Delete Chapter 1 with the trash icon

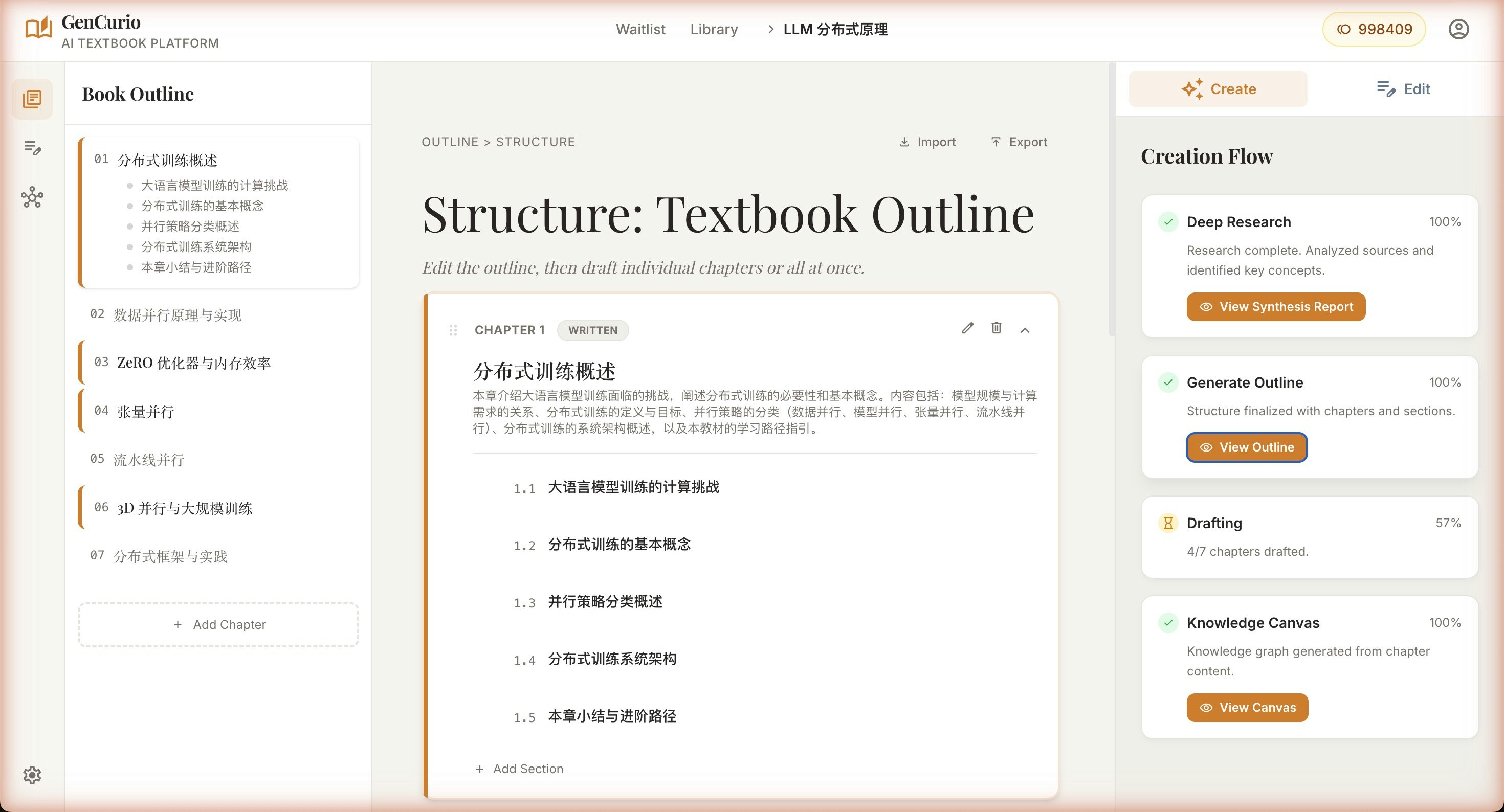point(997,329)
